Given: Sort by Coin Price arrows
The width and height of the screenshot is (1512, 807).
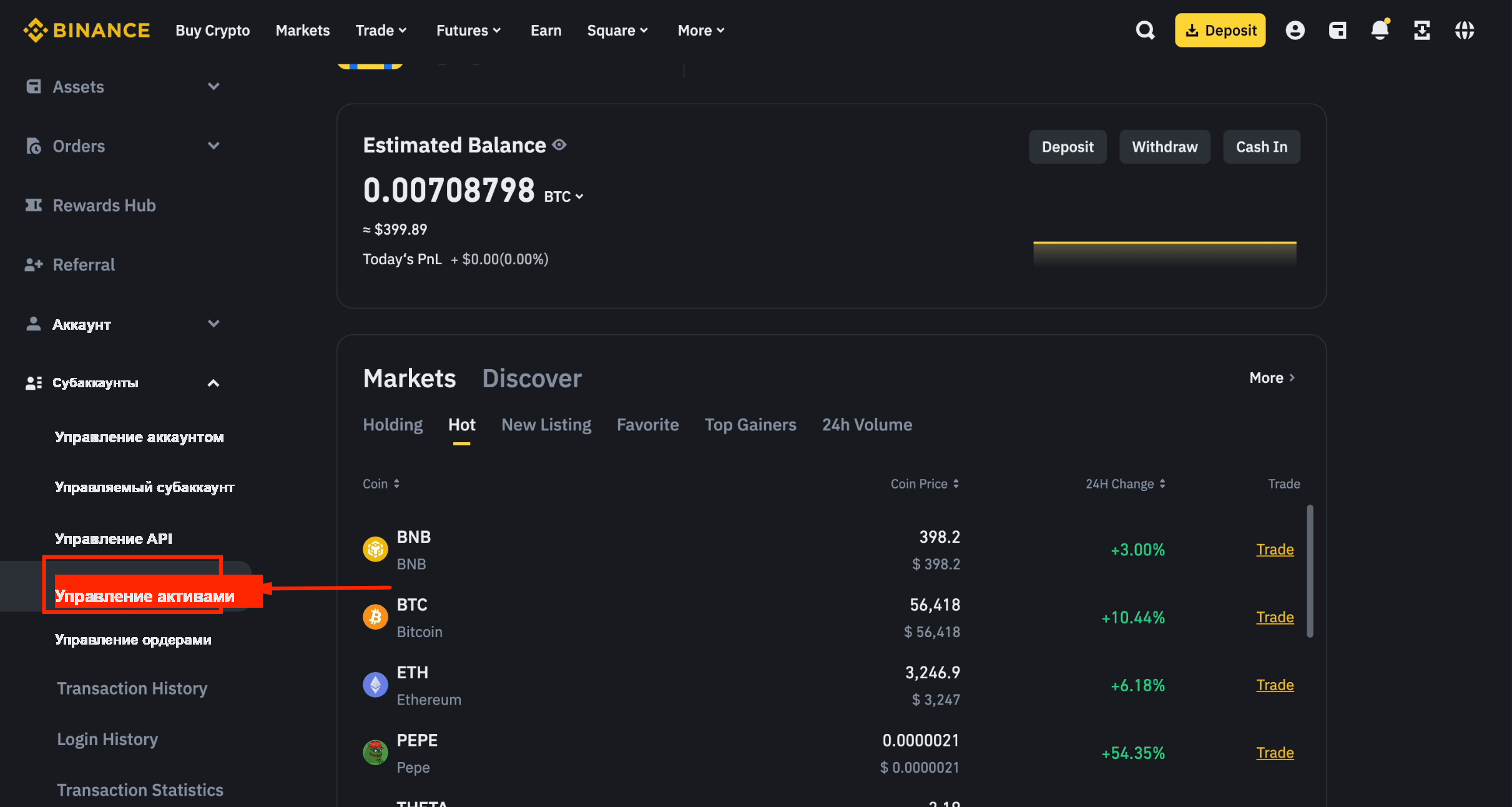Looking at the screenshot, I should 956,484.
